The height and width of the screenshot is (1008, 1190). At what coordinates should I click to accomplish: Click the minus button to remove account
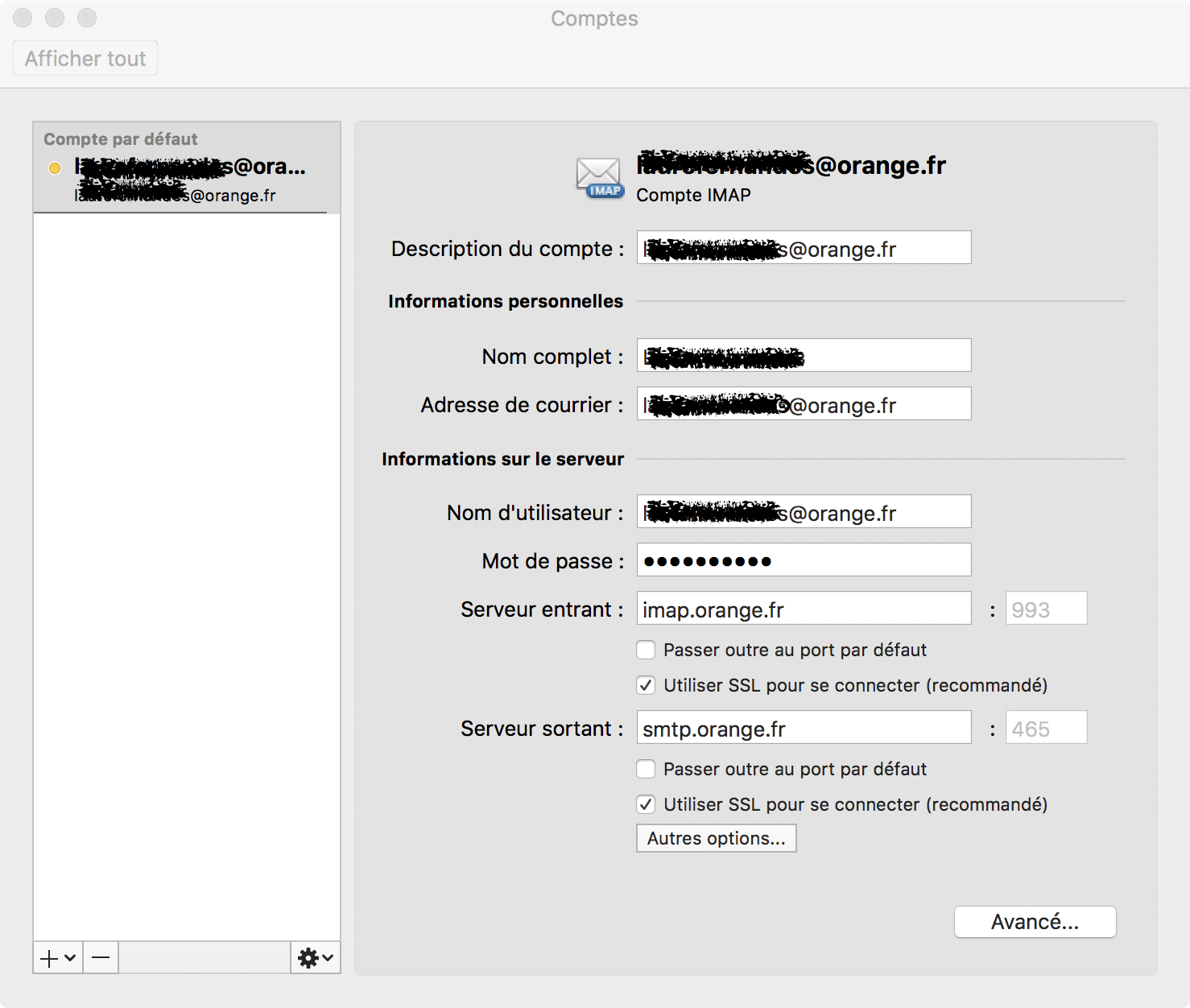[101, 958]
